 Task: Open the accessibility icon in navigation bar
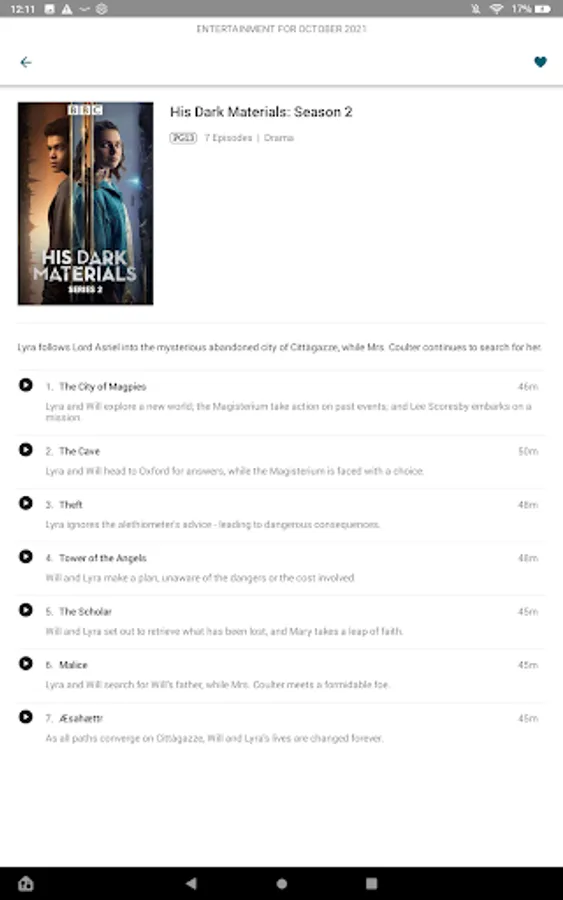[26, 883]
